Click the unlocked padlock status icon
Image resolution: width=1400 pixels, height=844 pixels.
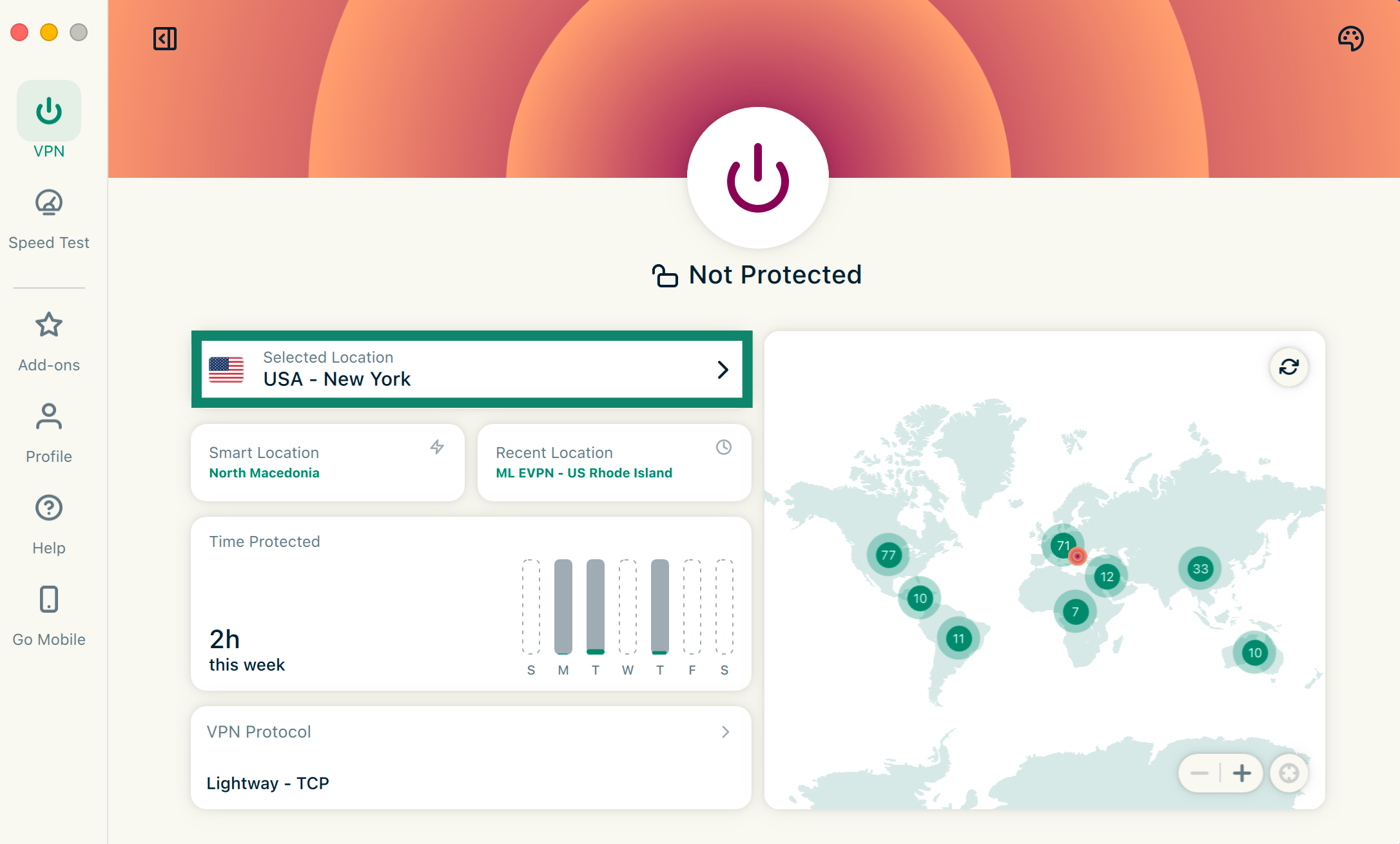[665, 276]
